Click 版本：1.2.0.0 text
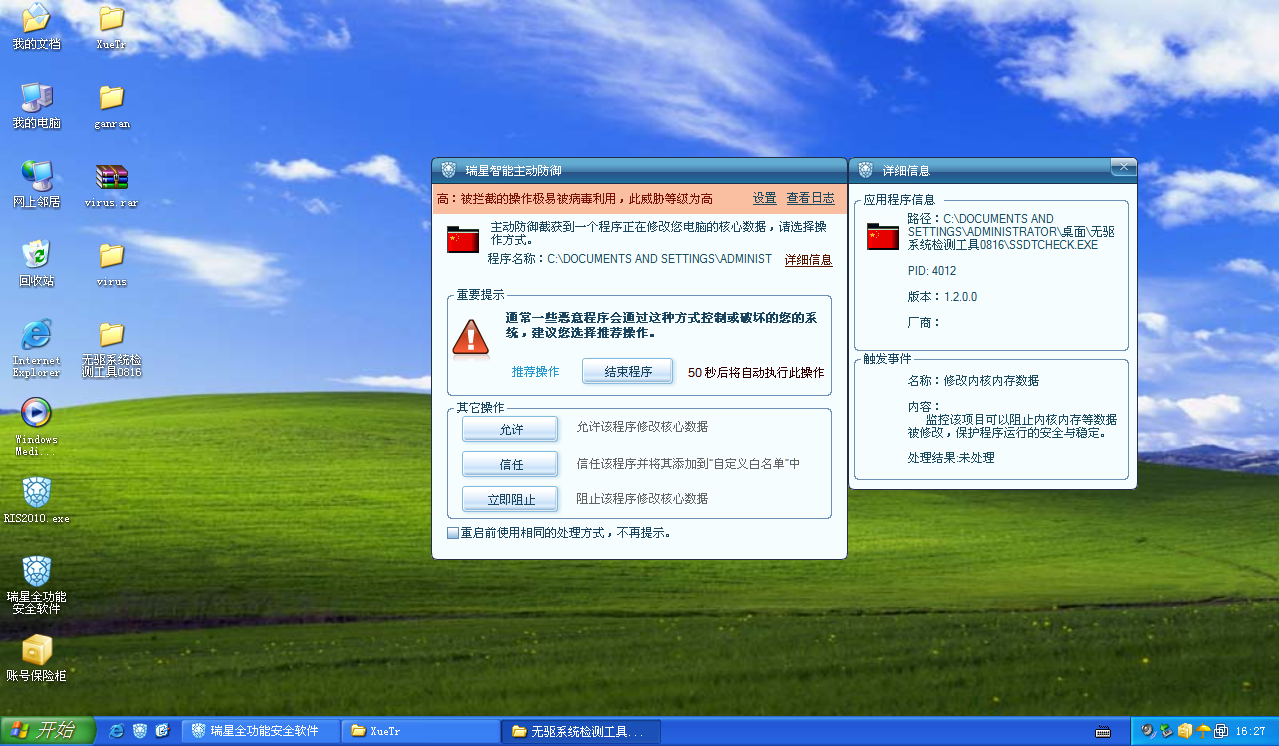1279x746 pixels. click(x=942, y=297)
